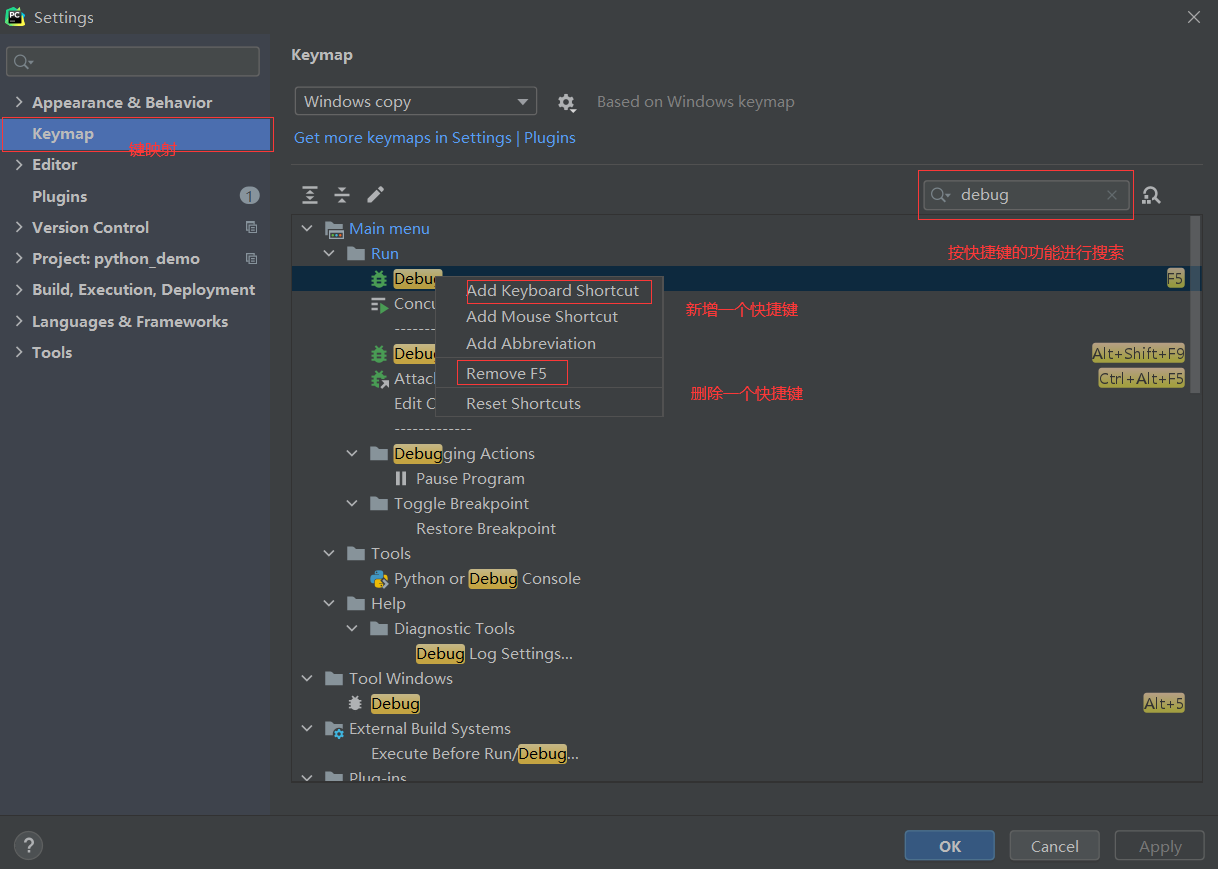This screenshot has width=1218, height=869.
Task: Collapse the Debugging Actions node
Action: [352, 454]
